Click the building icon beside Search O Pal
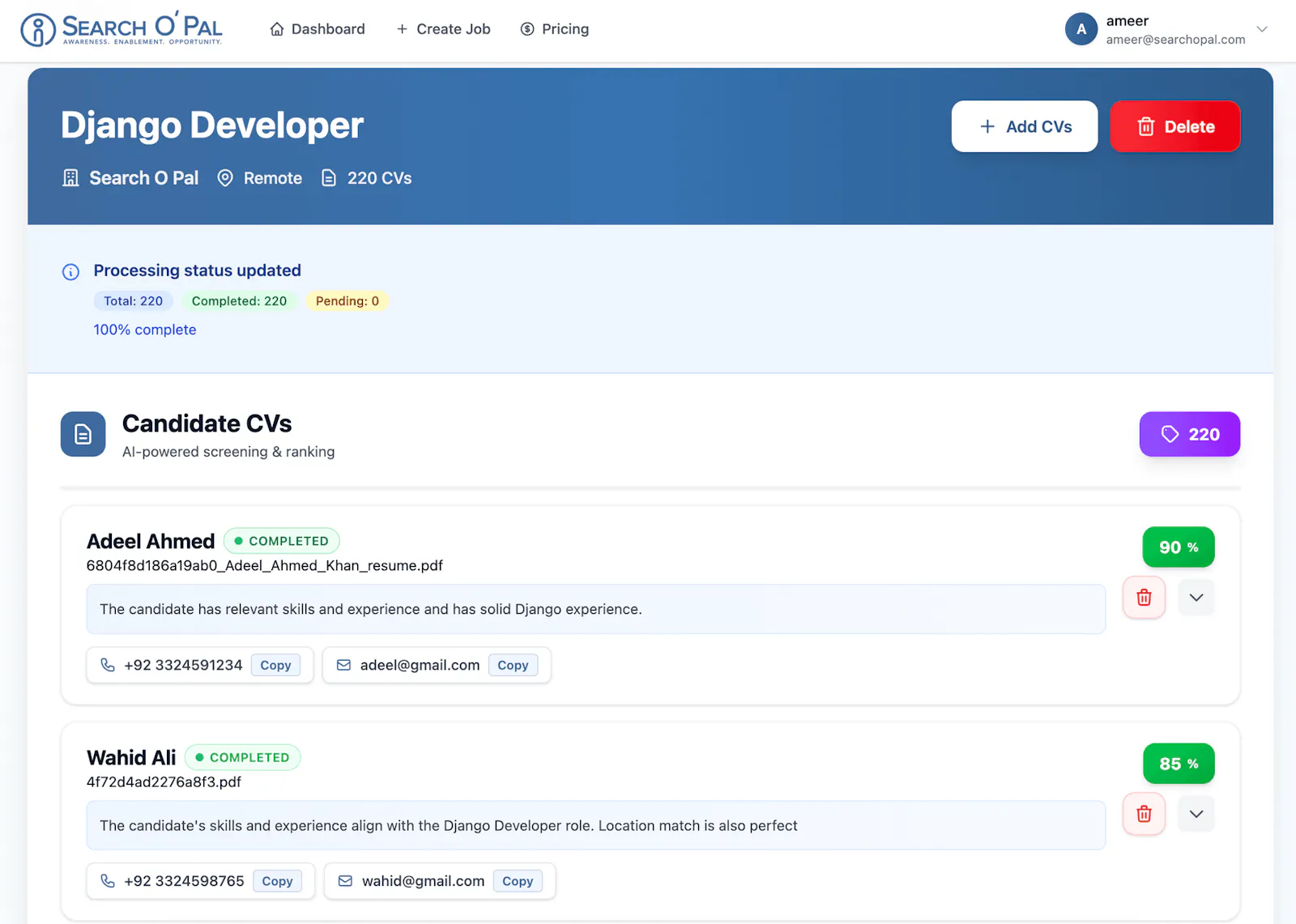1296x924 pixels. (71, 178)
